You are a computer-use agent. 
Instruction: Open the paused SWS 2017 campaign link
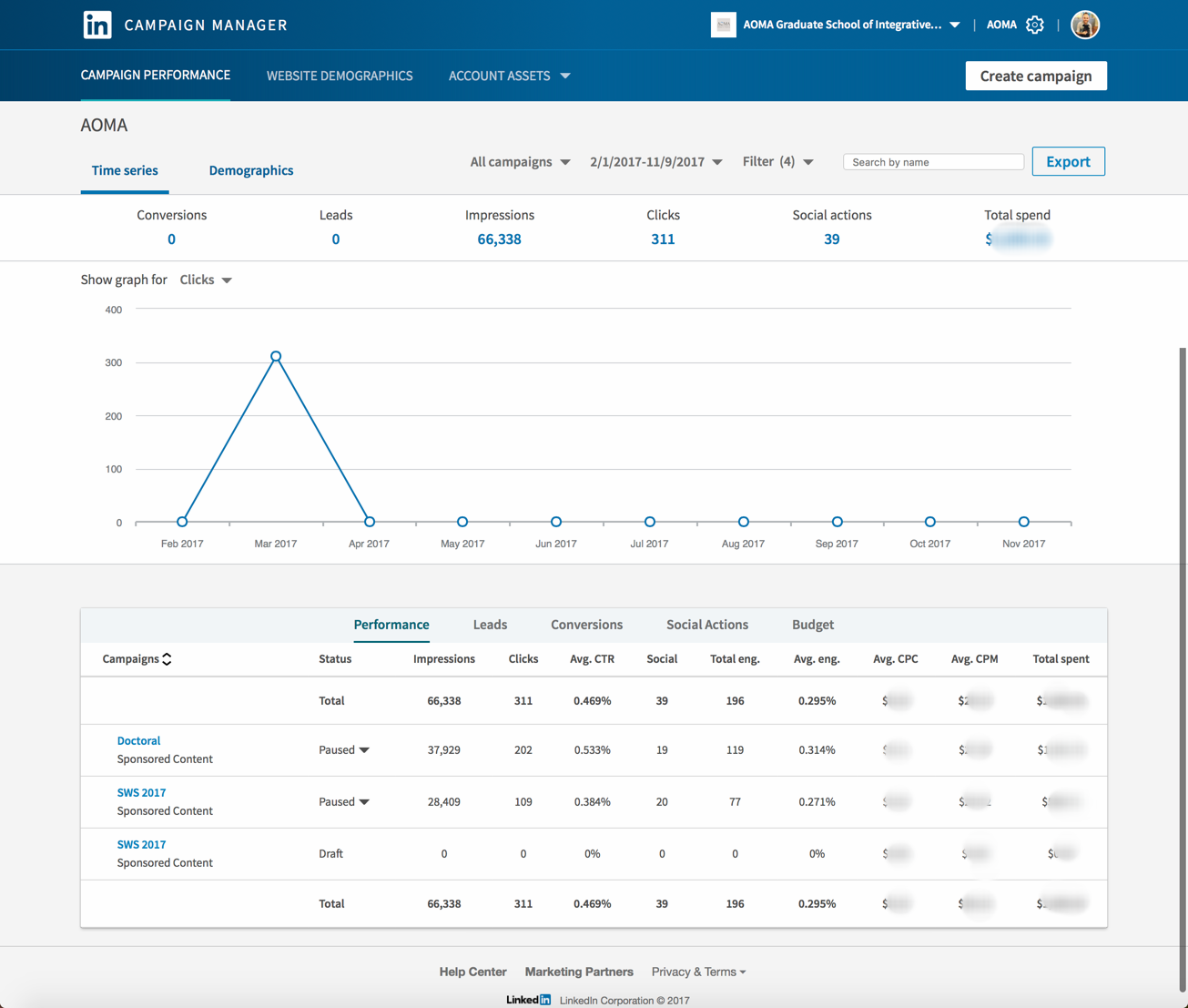point(141,793)
